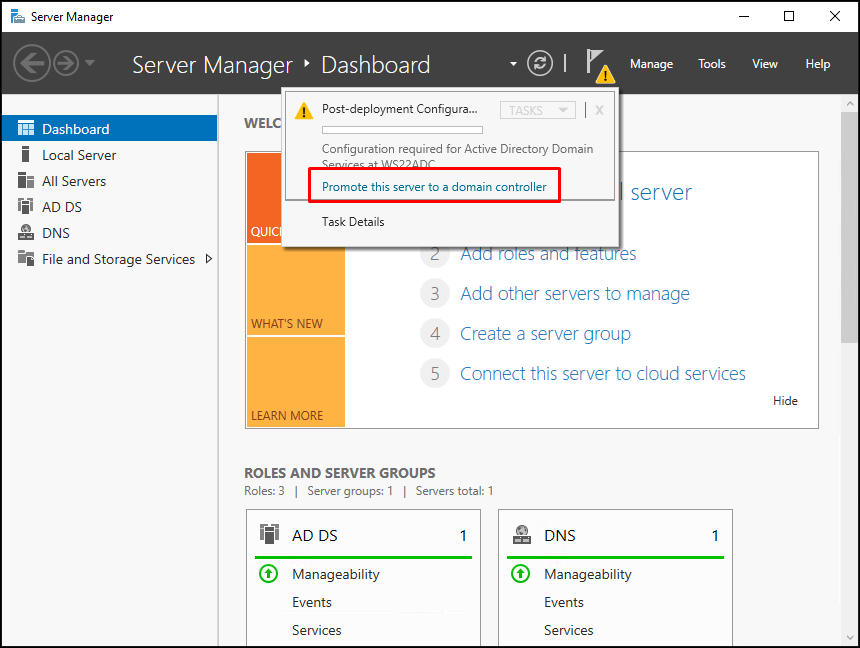
Task: Select AD DS in the left pane
Action: click(110, 206)
